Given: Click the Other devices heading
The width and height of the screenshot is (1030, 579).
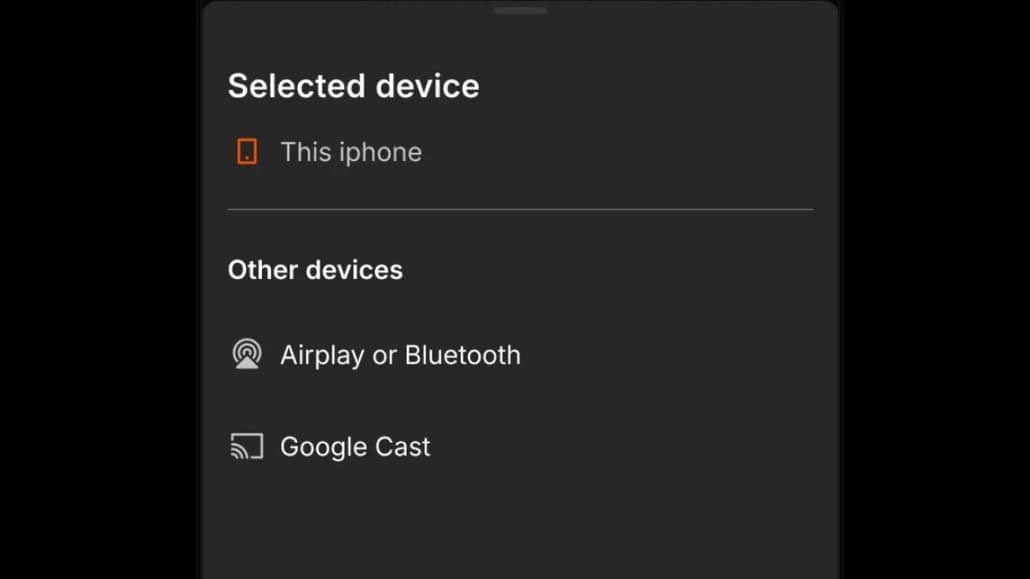Looking at the screenshot, I should (315, 270).
